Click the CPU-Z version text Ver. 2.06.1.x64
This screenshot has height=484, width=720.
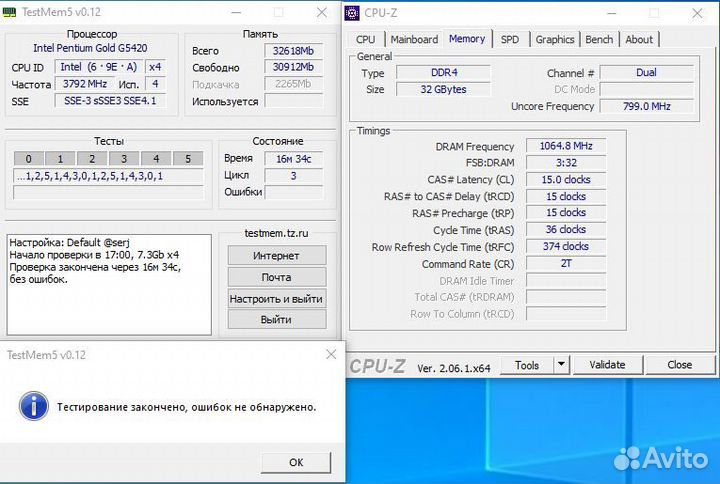click(454, 368)
